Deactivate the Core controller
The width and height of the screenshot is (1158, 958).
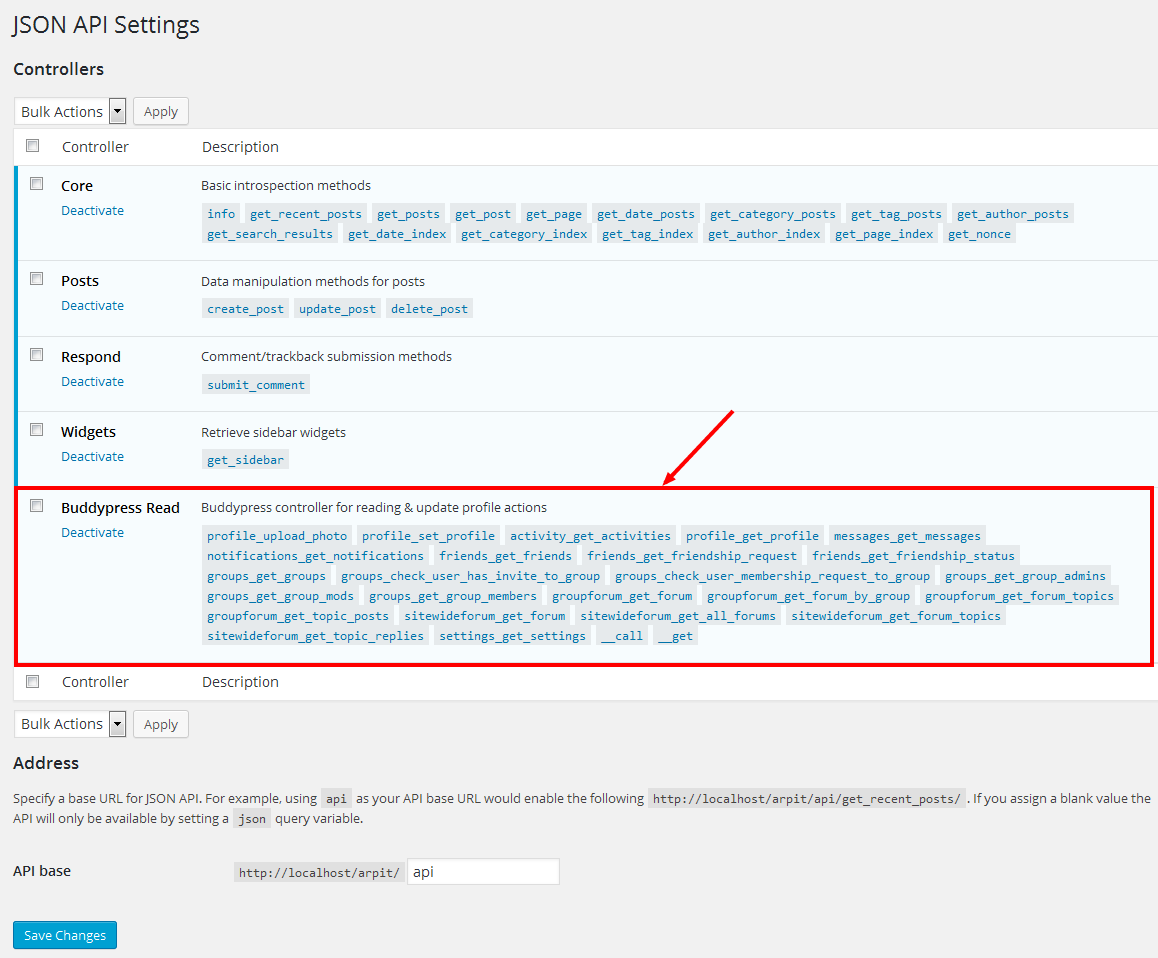click(x=92, y=211)
